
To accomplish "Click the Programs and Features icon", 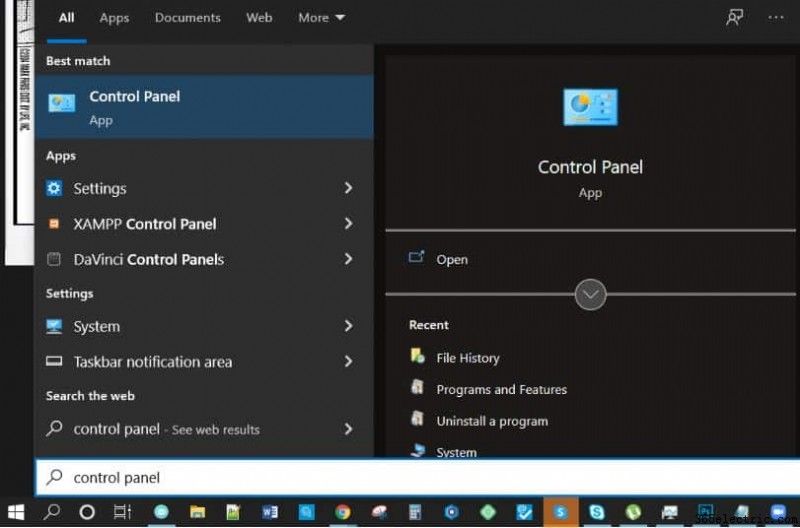I will pyautogui.click(x=417, y=388).
